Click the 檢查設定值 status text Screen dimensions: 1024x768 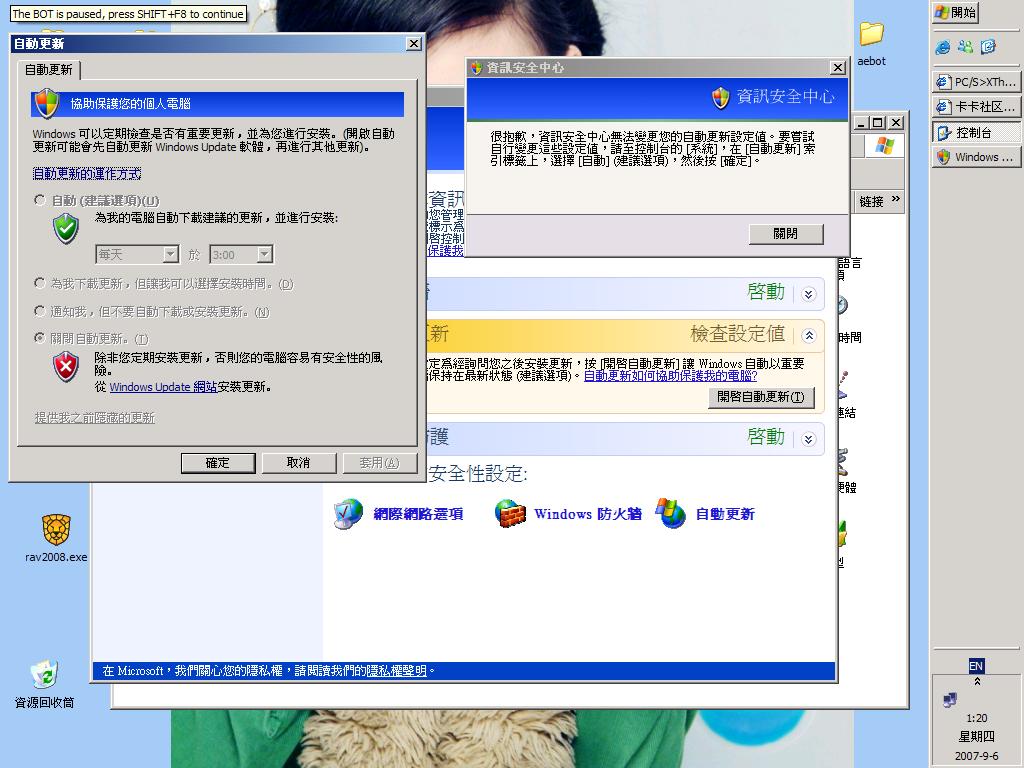pos(737,334)
